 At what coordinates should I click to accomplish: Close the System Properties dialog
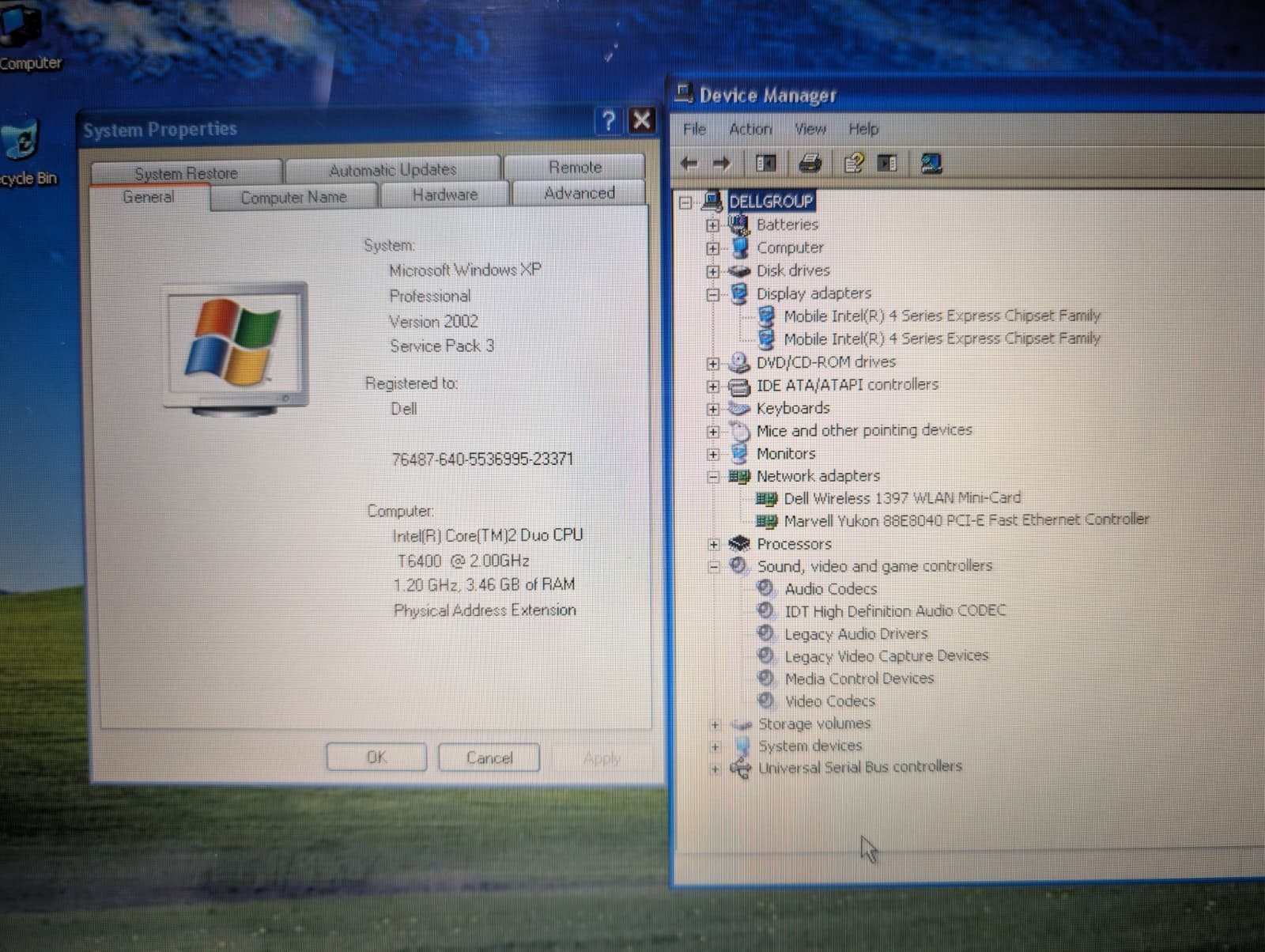click(641, 120)
